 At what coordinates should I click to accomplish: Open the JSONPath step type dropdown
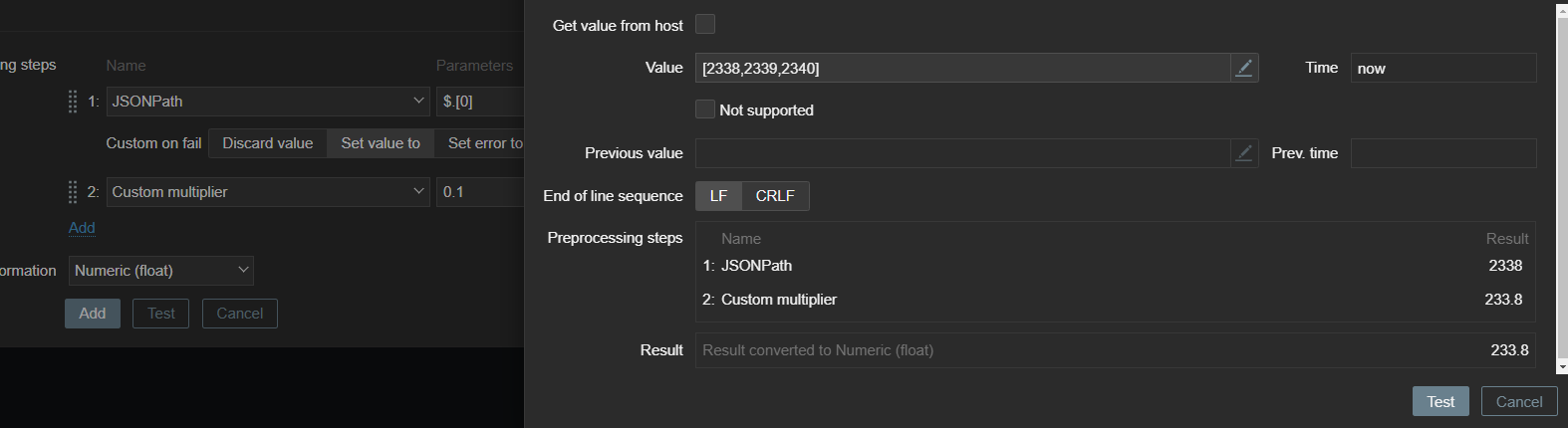click(x=268, y=102)
